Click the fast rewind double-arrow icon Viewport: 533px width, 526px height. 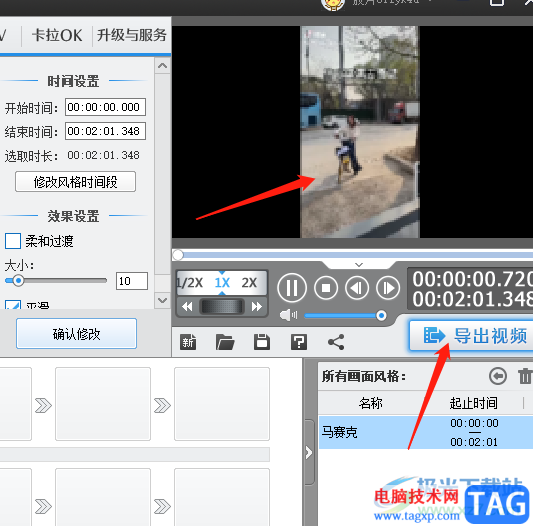click(x=187, y=307)
